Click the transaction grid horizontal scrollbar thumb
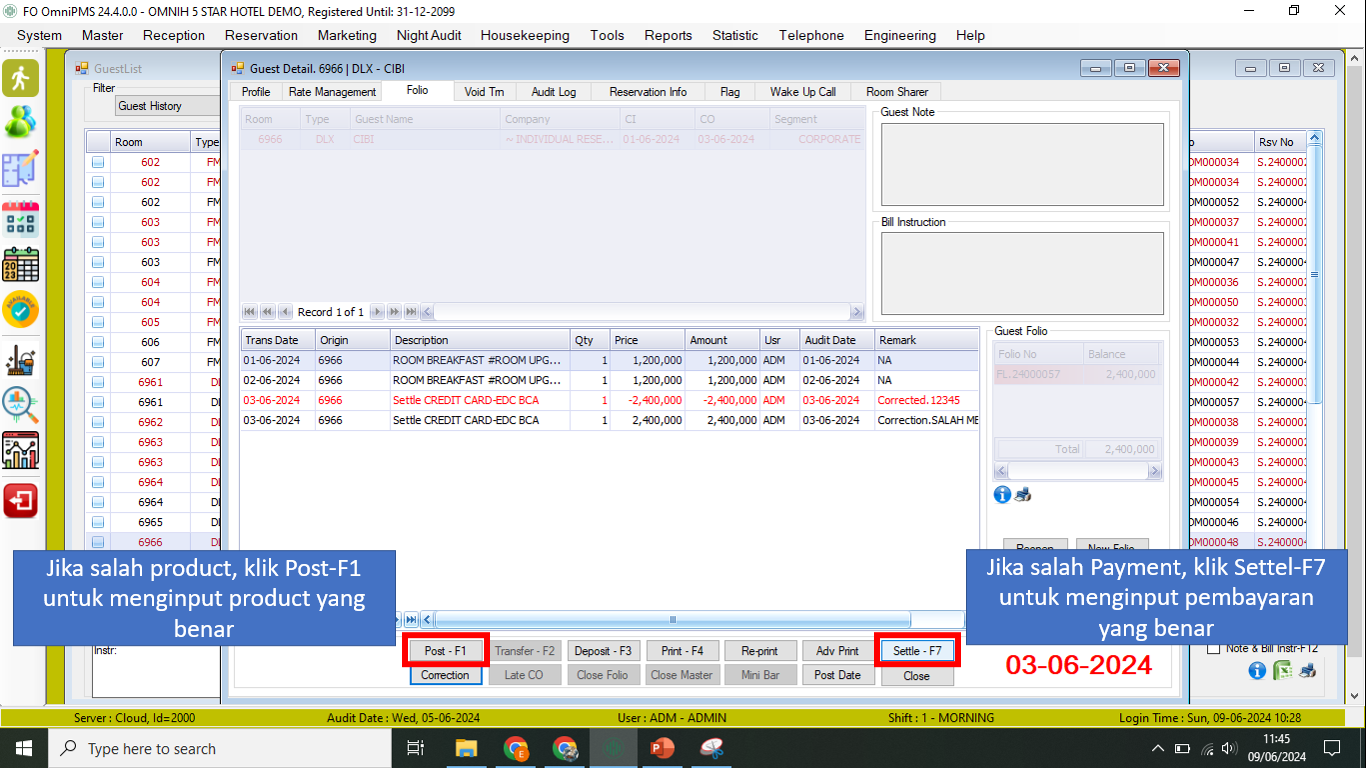1366x768 pixels. point(673,619)
